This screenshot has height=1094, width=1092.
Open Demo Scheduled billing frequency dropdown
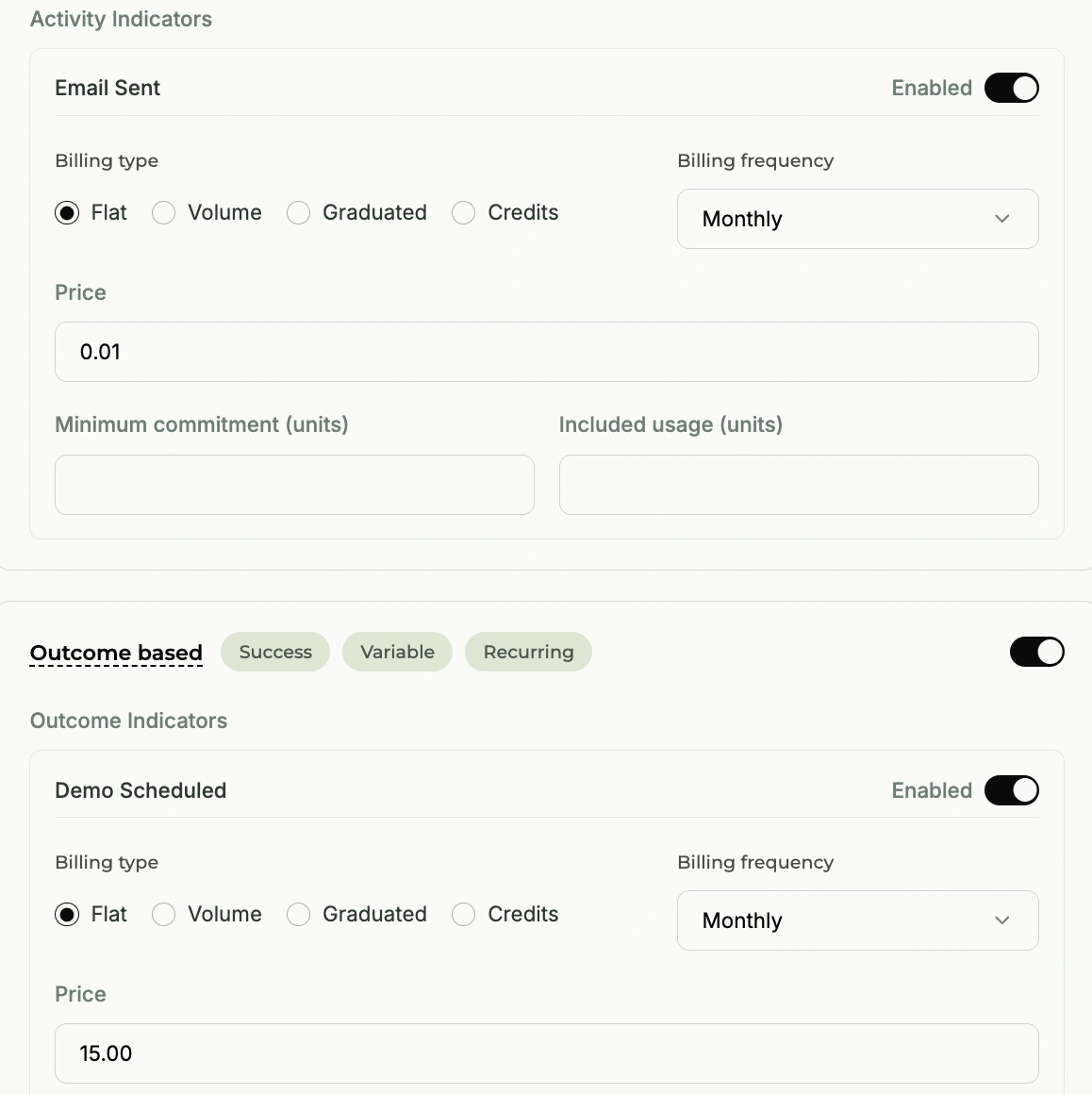857,920
